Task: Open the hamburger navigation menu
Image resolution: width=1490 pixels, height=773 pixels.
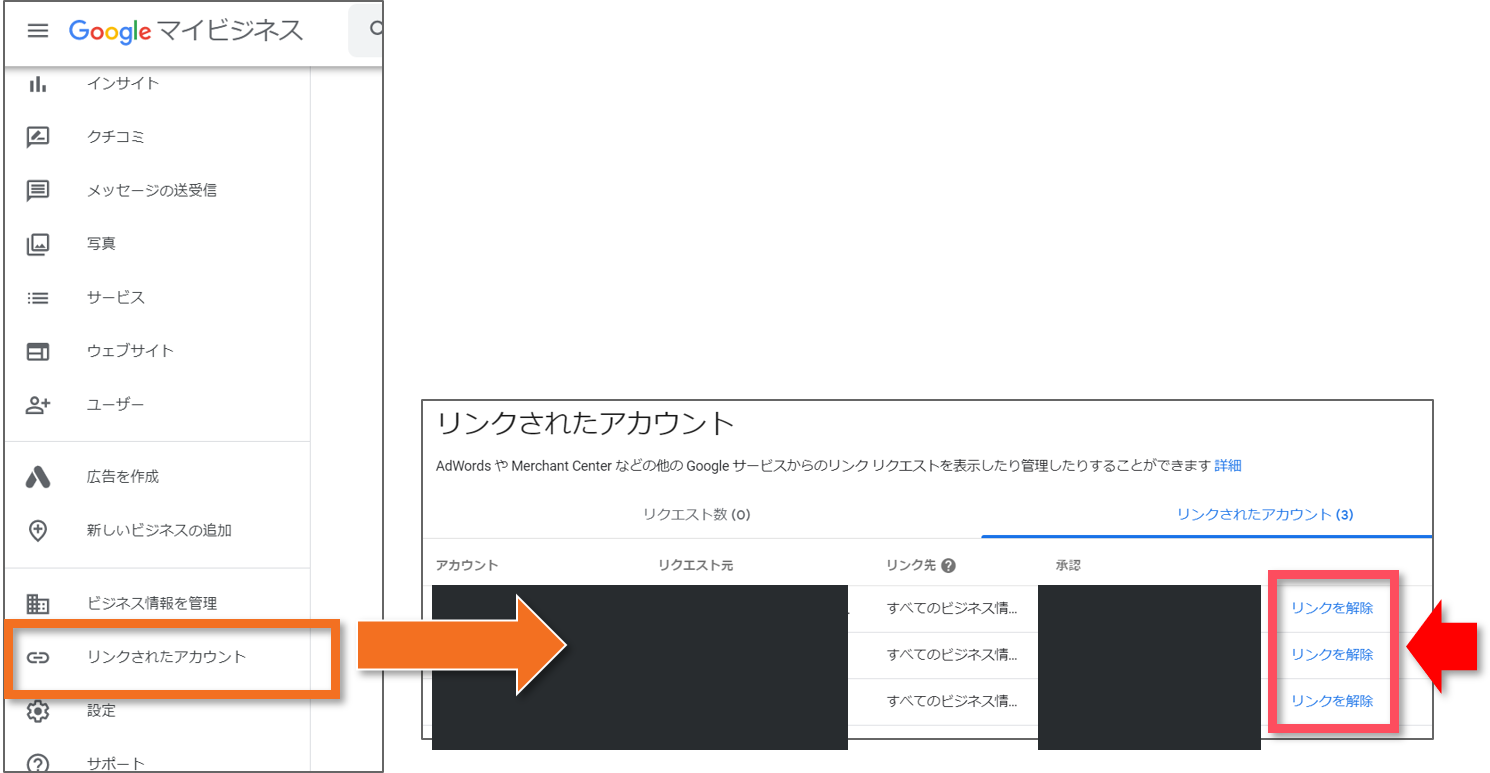Action: point(38,31)
